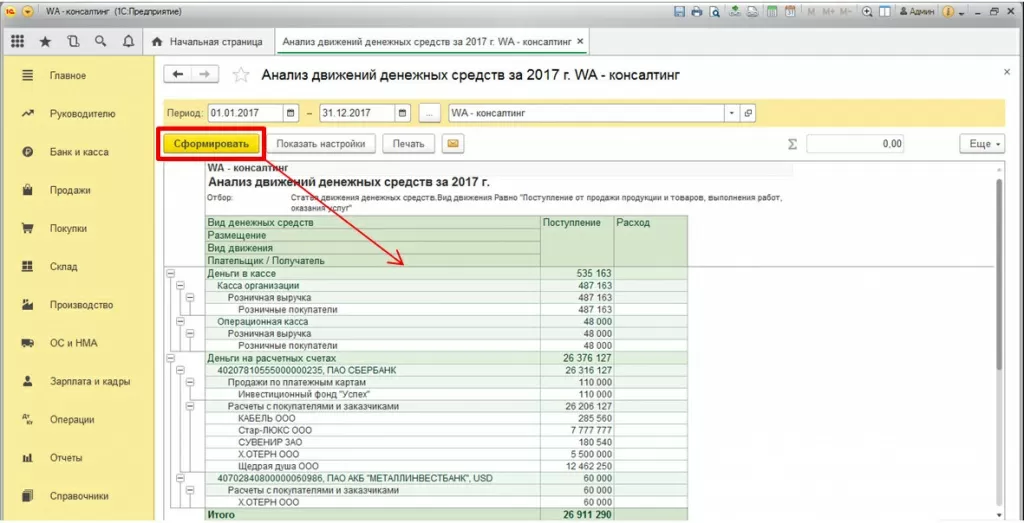Click the sum sigma icon

(792, 144)
